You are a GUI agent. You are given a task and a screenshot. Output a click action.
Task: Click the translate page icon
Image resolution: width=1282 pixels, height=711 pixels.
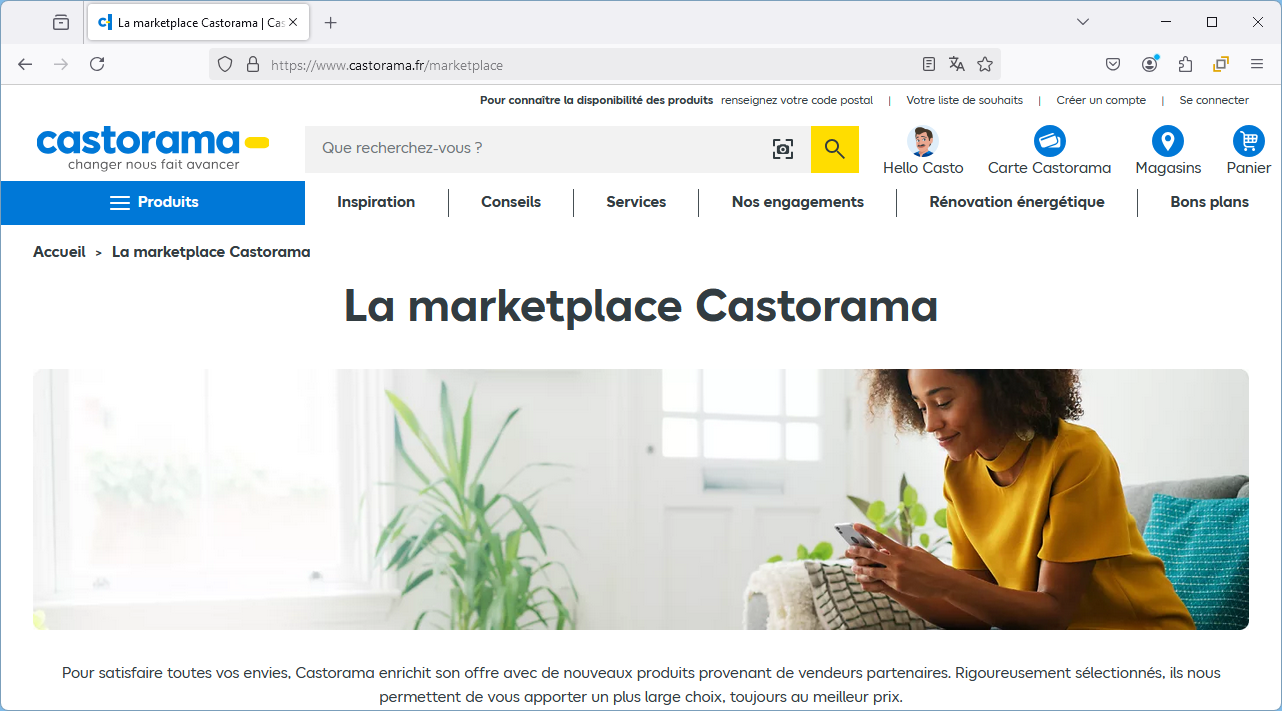click(x=957, y=64)
